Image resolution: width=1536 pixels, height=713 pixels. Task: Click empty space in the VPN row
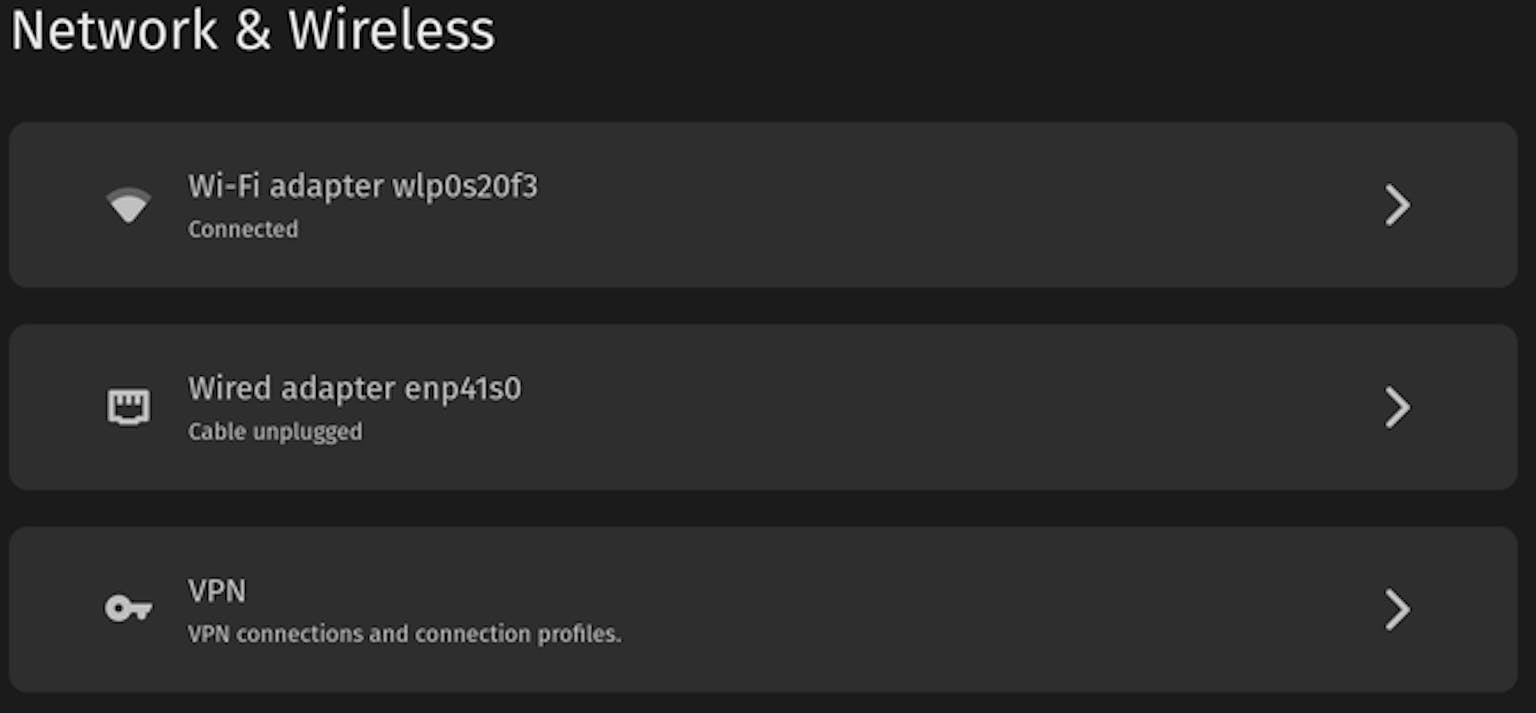[900, 609]
